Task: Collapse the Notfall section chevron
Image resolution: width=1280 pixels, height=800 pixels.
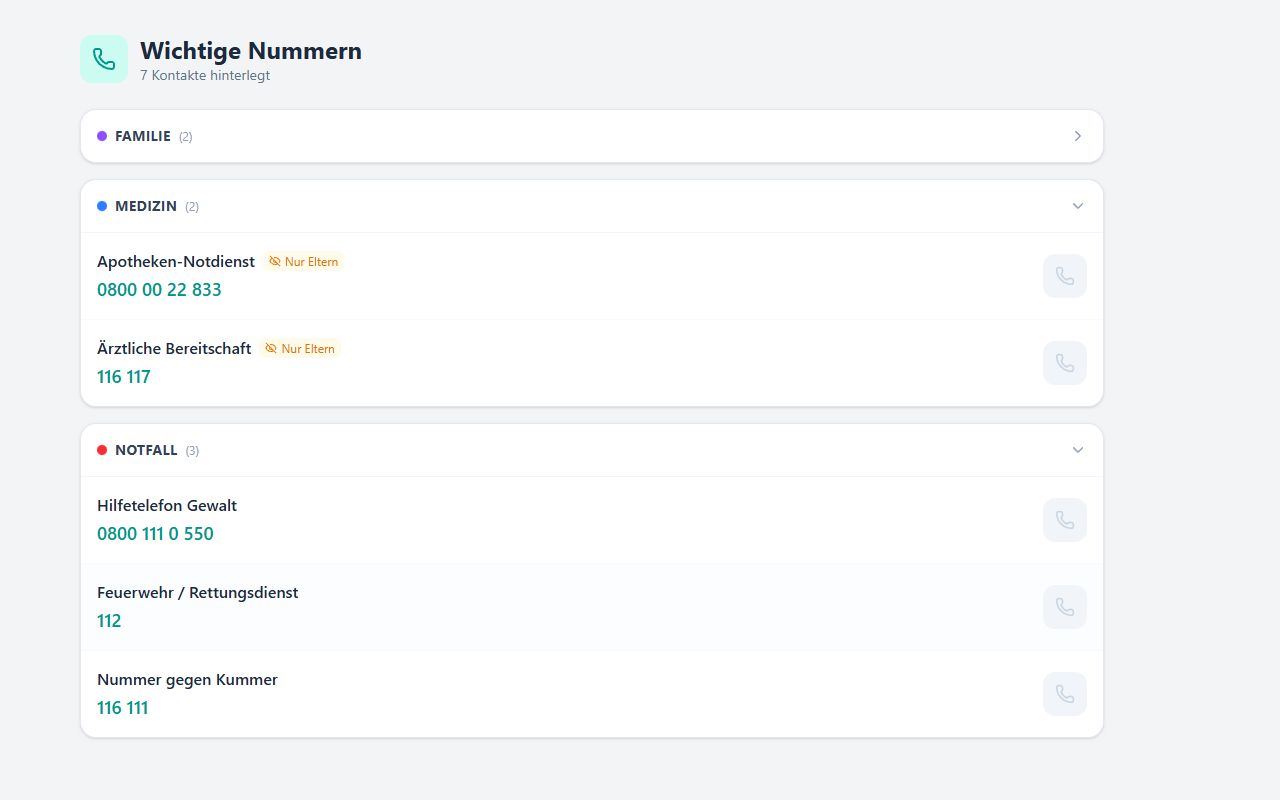Action: (x=1077, y=450)
